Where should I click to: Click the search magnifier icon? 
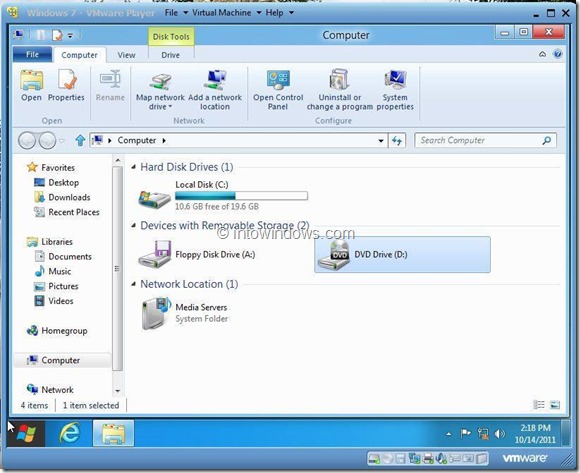547,141
